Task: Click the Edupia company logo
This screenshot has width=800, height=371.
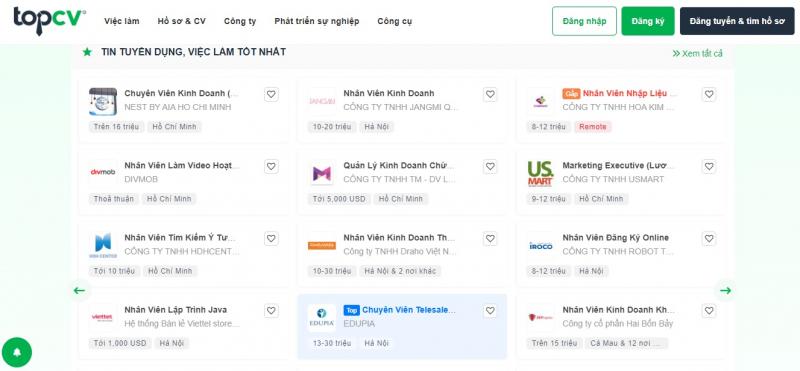Action: 321,317
